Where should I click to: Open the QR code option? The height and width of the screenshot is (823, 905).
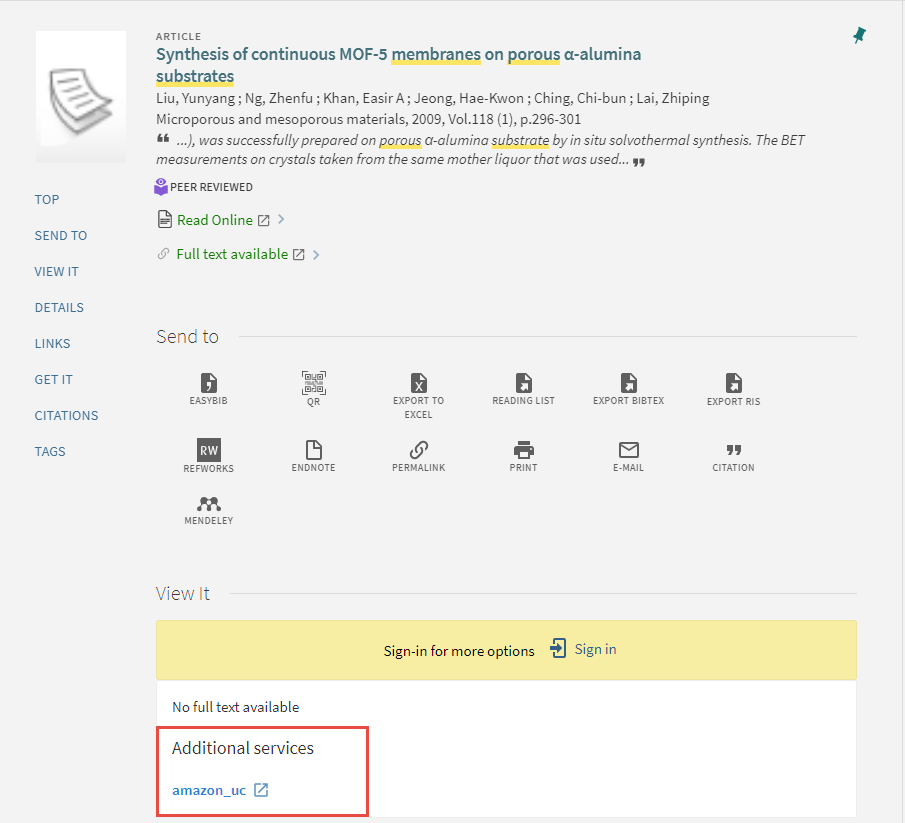pyautogui.click(x=314, y=384)
